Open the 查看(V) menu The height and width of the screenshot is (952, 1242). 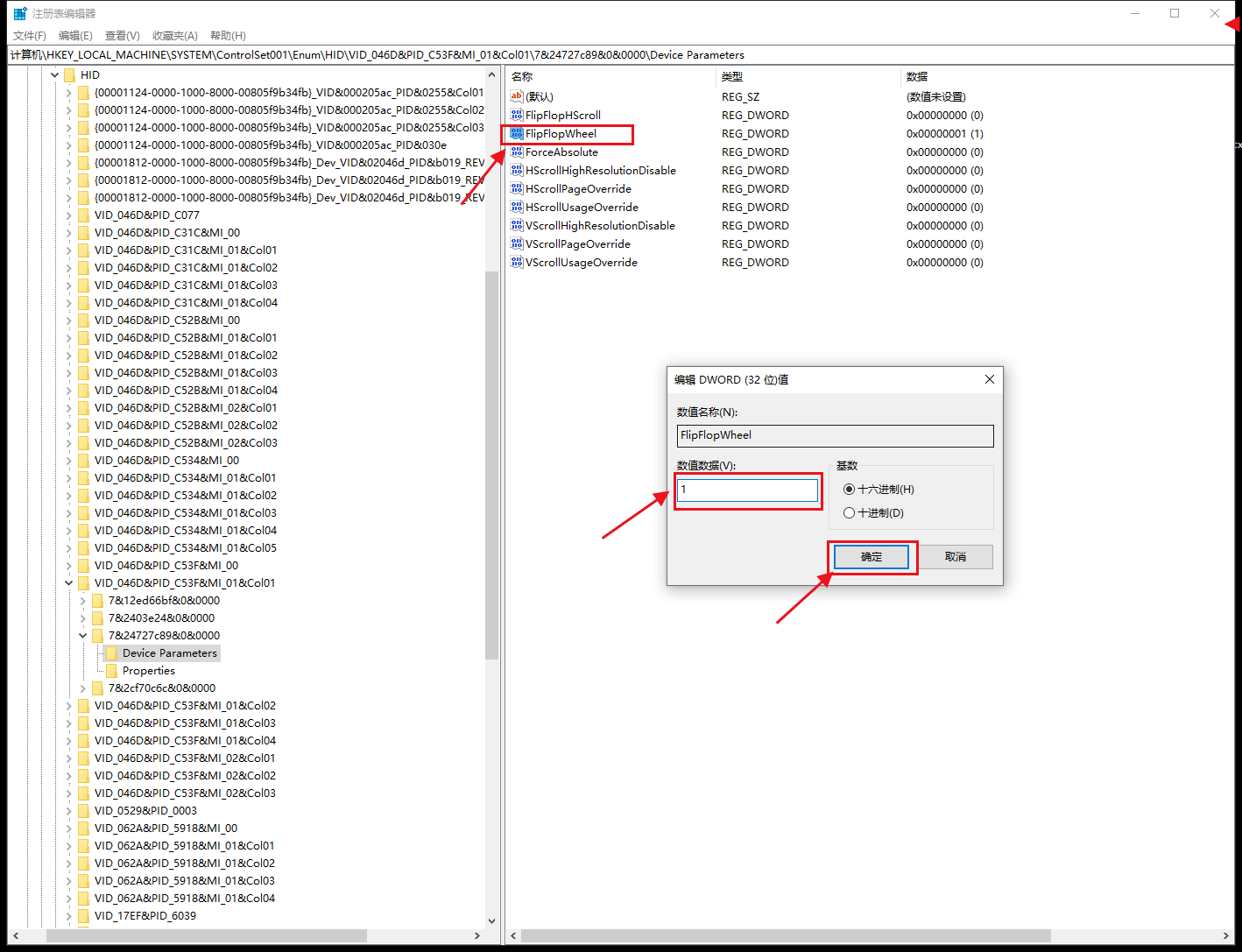(x=123, y=35)
